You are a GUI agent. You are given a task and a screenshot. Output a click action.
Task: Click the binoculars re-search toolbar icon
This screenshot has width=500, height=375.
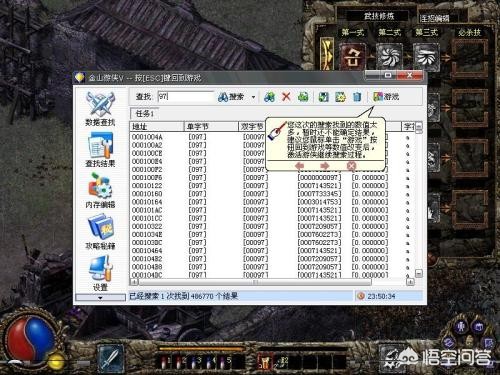pyautogui.click(x=269, y=97)
